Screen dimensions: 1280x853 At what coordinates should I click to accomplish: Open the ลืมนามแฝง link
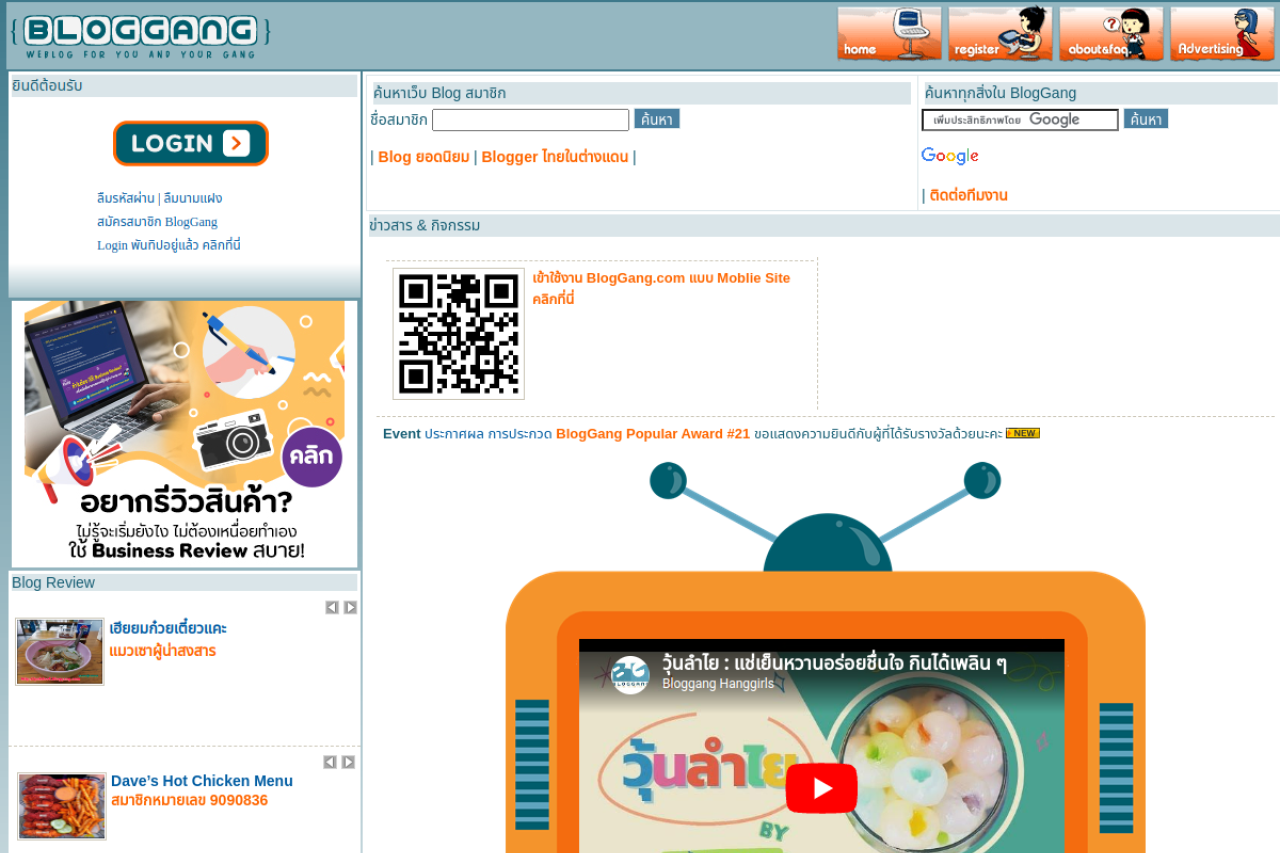(193, 198)
